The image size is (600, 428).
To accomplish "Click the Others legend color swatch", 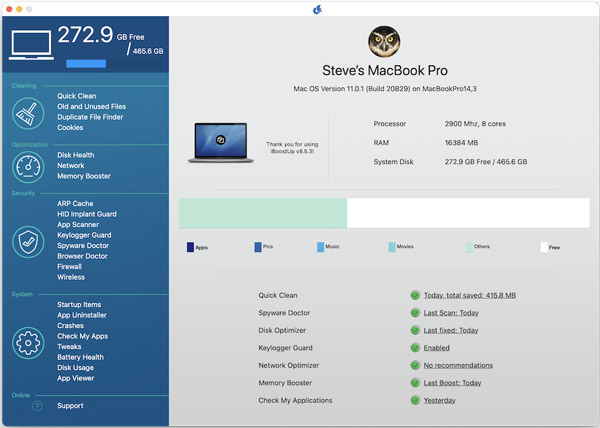I will click(469, 247).
